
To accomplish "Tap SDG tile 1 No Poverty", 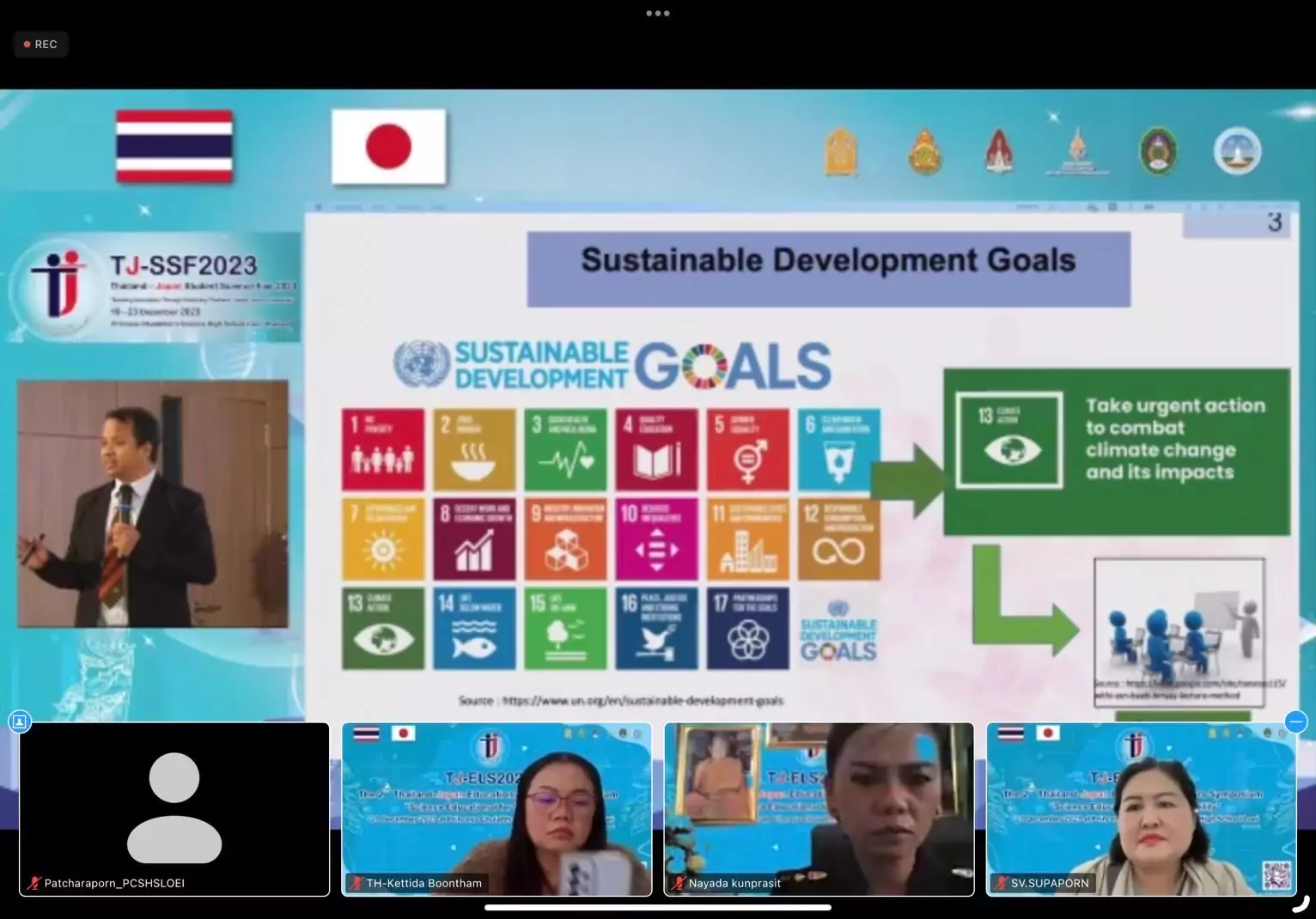I will click(383, 449).
